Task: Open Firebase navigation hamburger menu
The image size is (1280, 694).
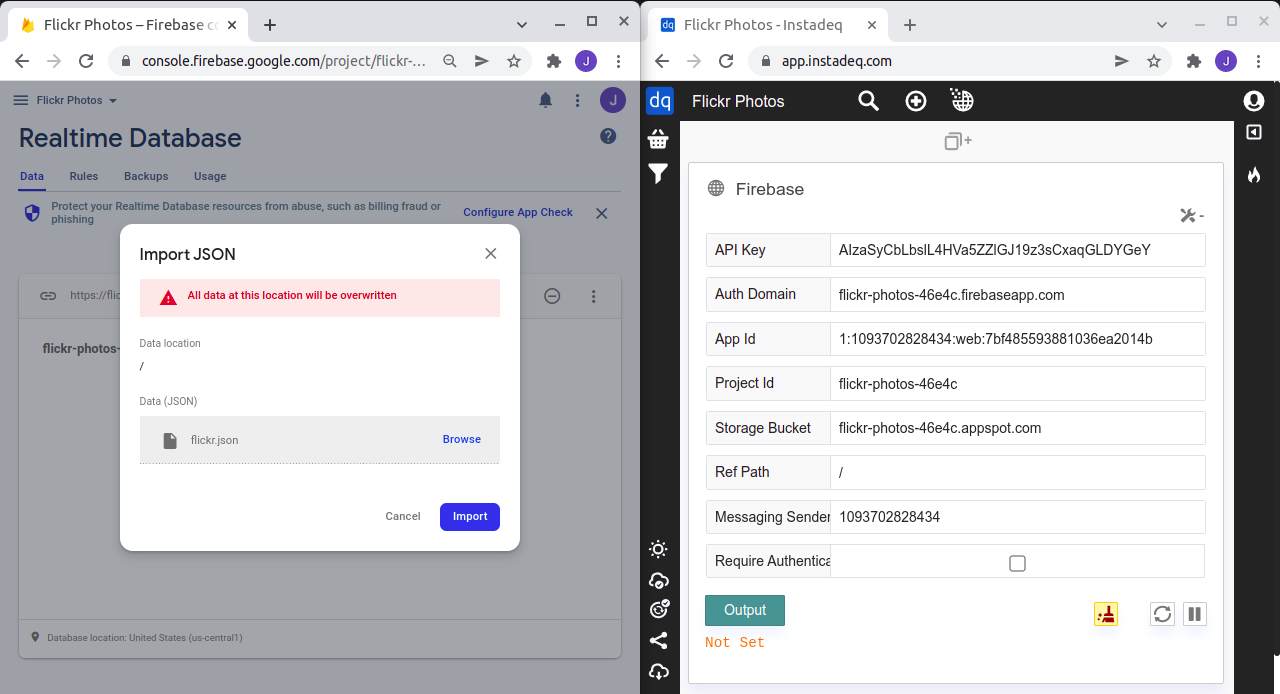Action: [x=20, y=100]
